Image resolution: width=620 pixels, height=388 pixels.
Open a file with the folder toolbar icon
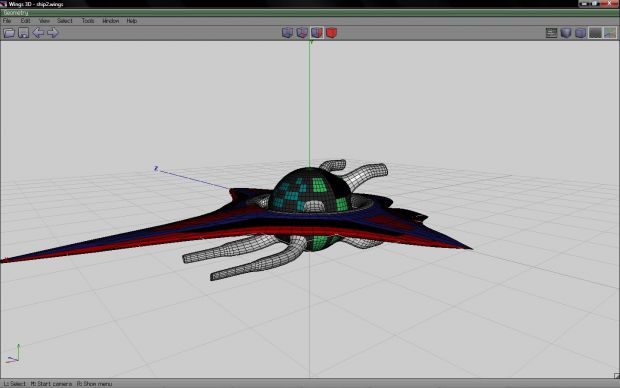coord(9,33)
